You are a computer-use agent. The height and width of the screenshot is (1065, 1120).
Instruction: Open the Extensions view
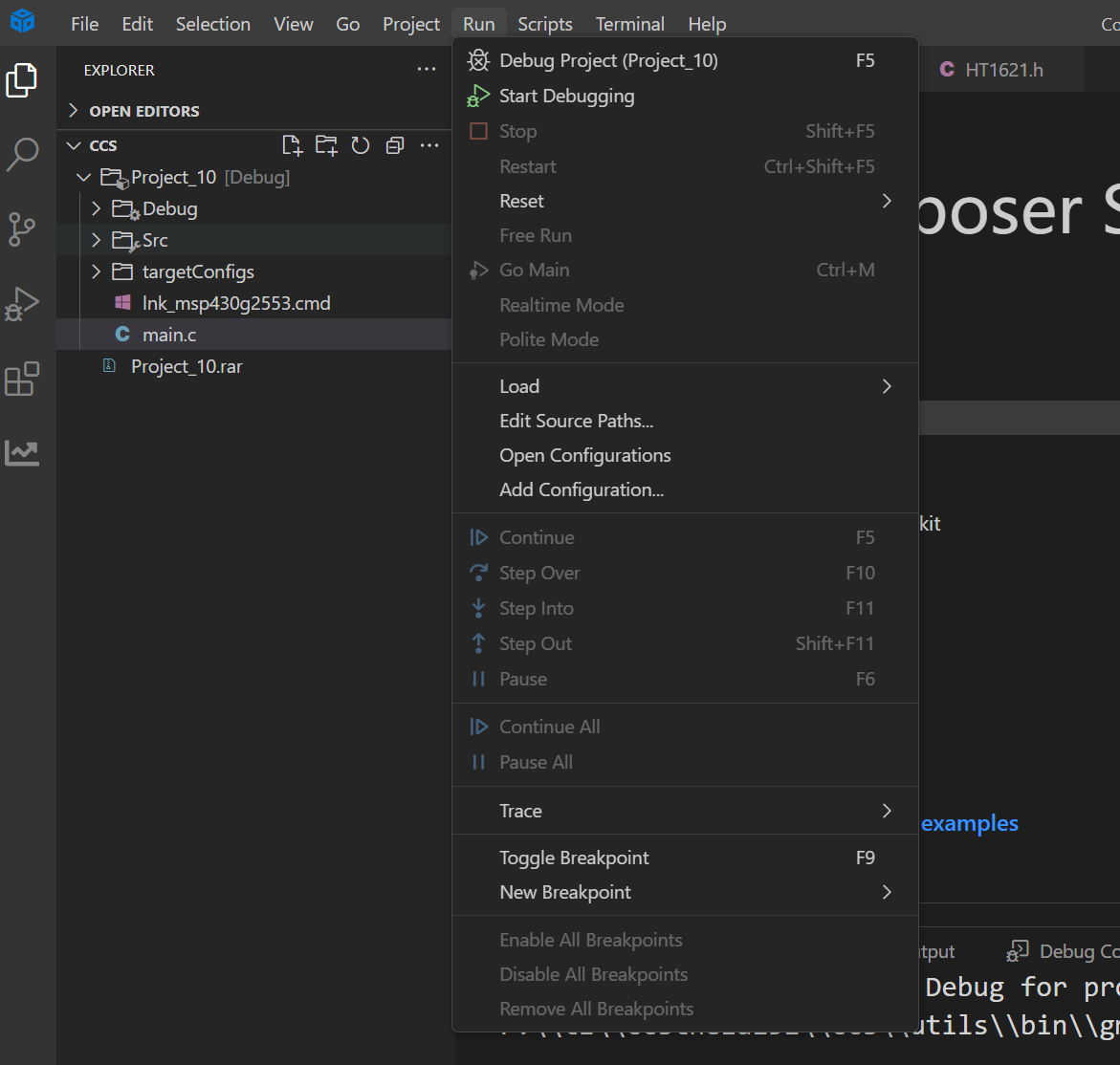pyautogui.click(x=22, y=379)
